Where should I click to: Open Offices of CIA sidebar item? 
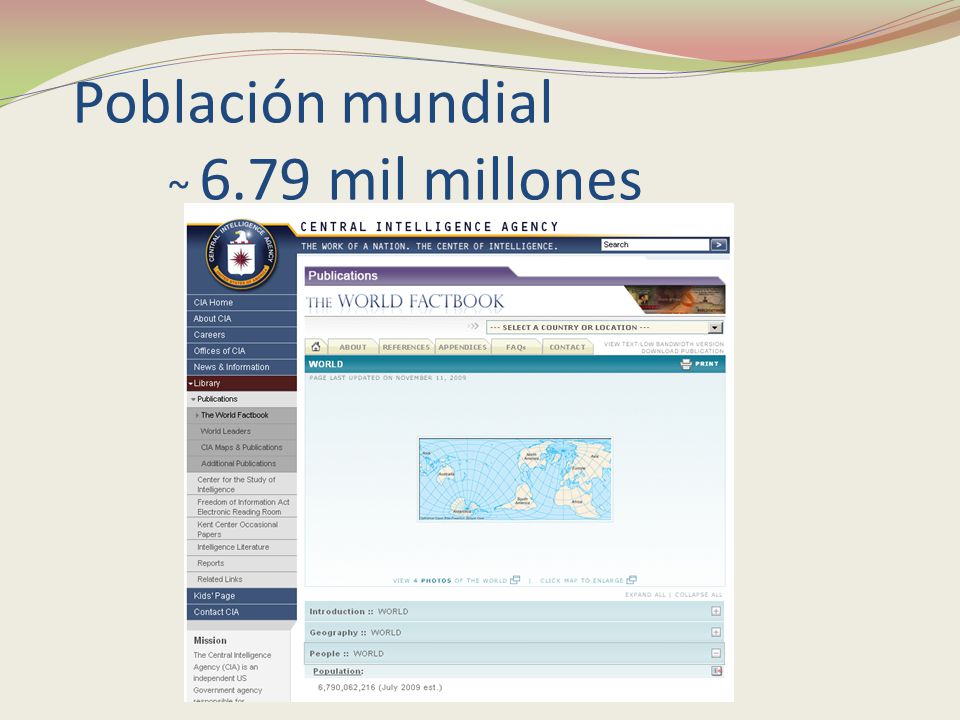(241, 351)
